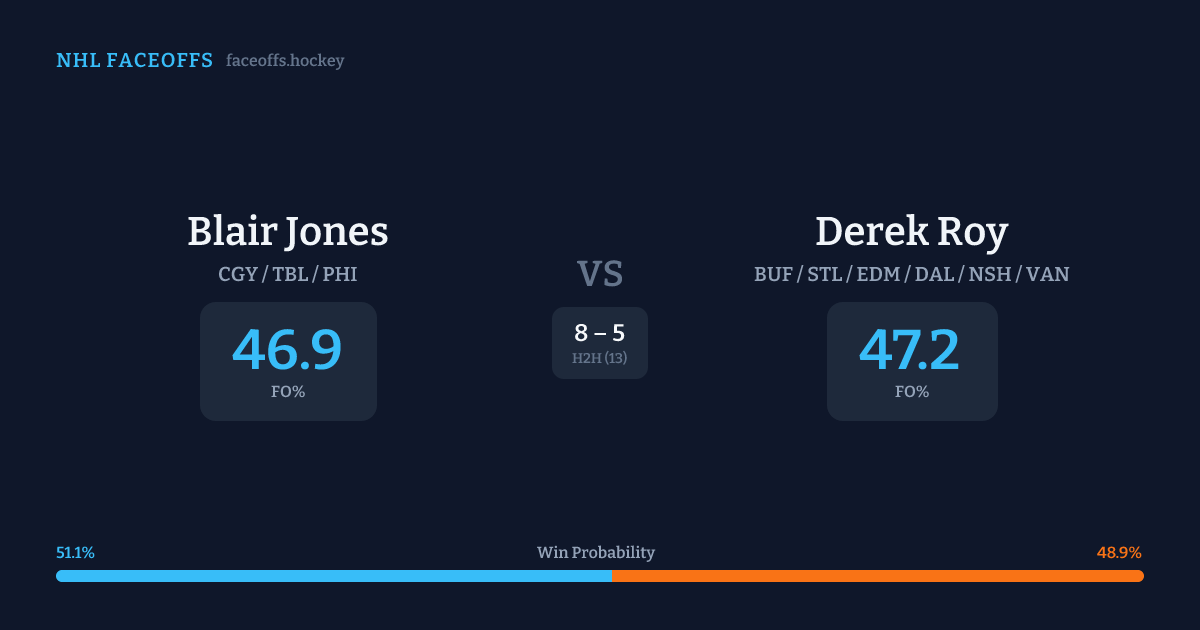The width and height of the screenshot is (1200, 630).
Task: Select the Derek Roy player name
Action: pos(911,232)
